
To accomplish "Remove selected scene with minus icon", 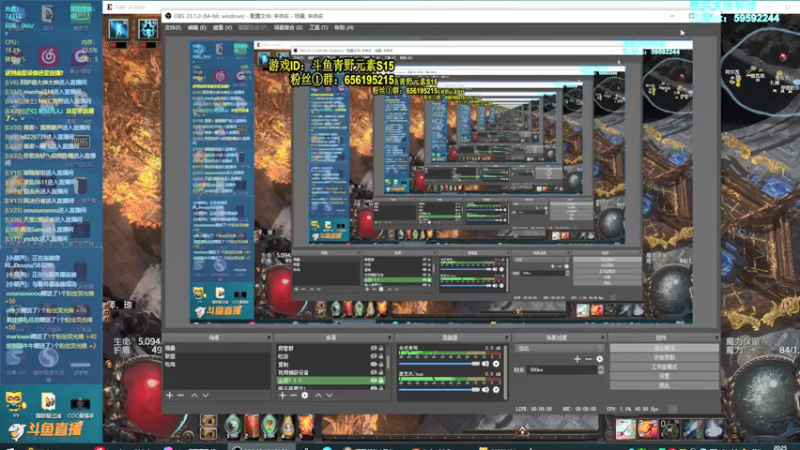I will click(181, 395).
